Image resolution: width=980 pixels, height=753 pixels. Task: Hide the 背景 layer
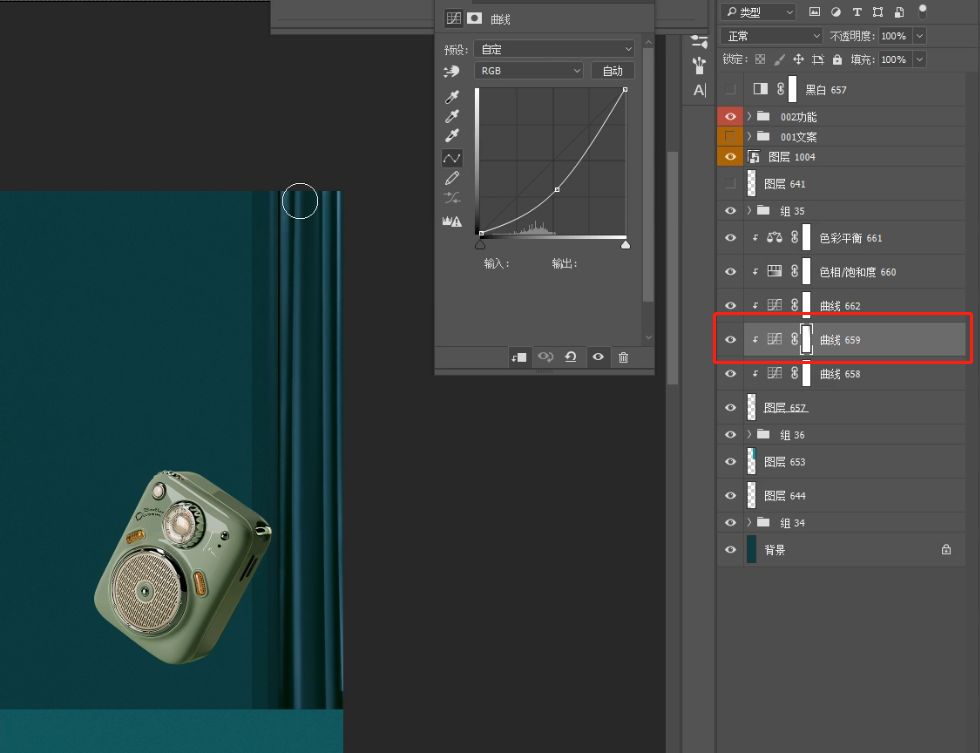point(730,550)
